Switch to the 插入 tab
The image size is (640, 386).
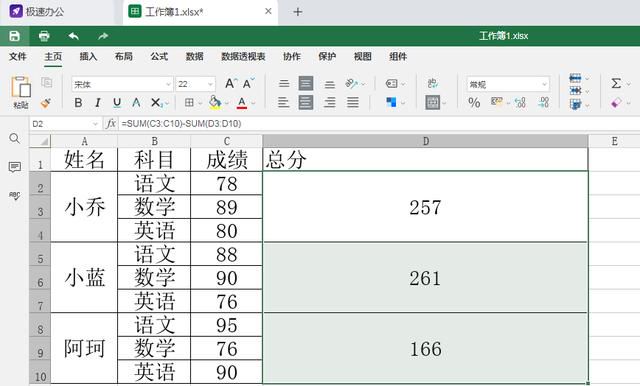(88, 56)
